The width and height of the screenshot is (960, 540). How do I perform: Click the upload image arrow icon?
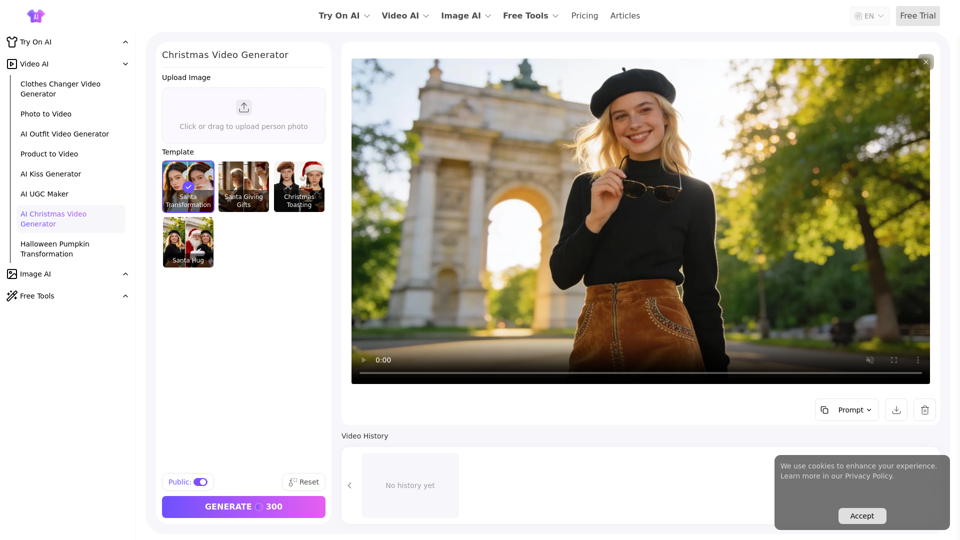(x=244, y=107)
